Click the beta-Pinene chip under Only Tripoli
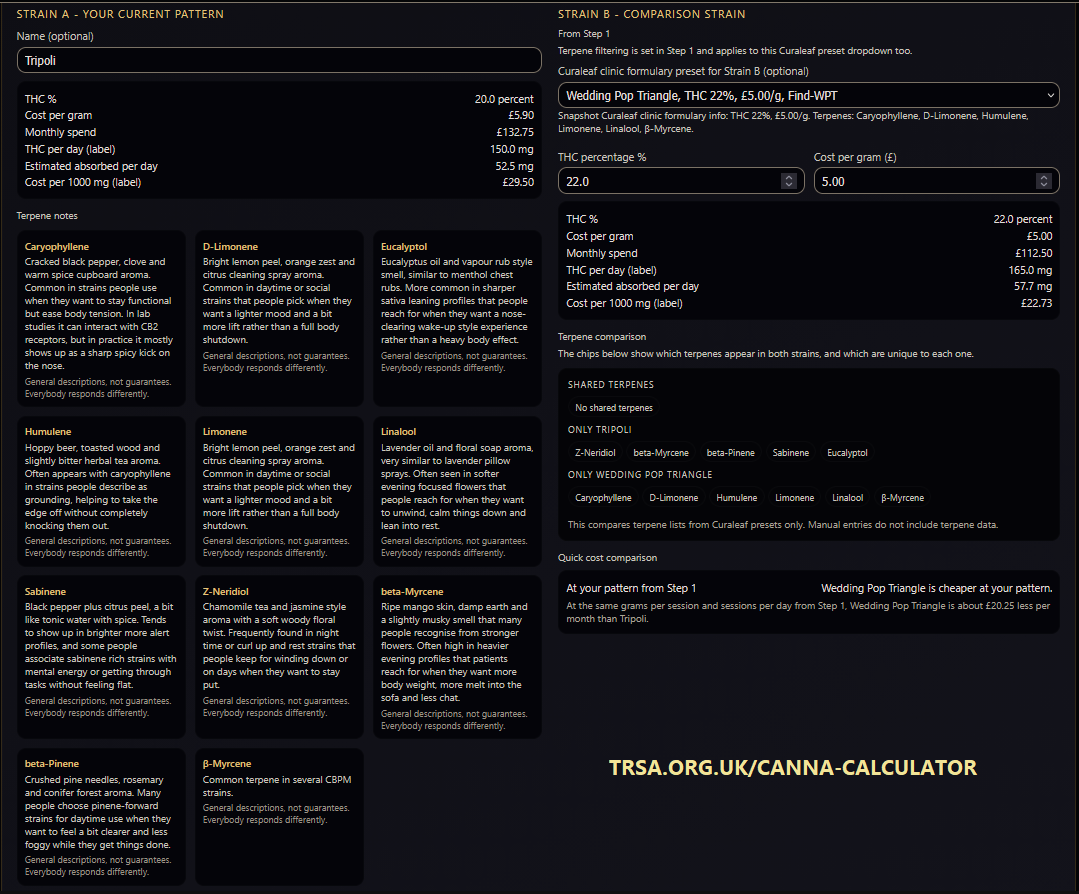Viewport: 1079px width, 894px height. (x=730, y=453)
